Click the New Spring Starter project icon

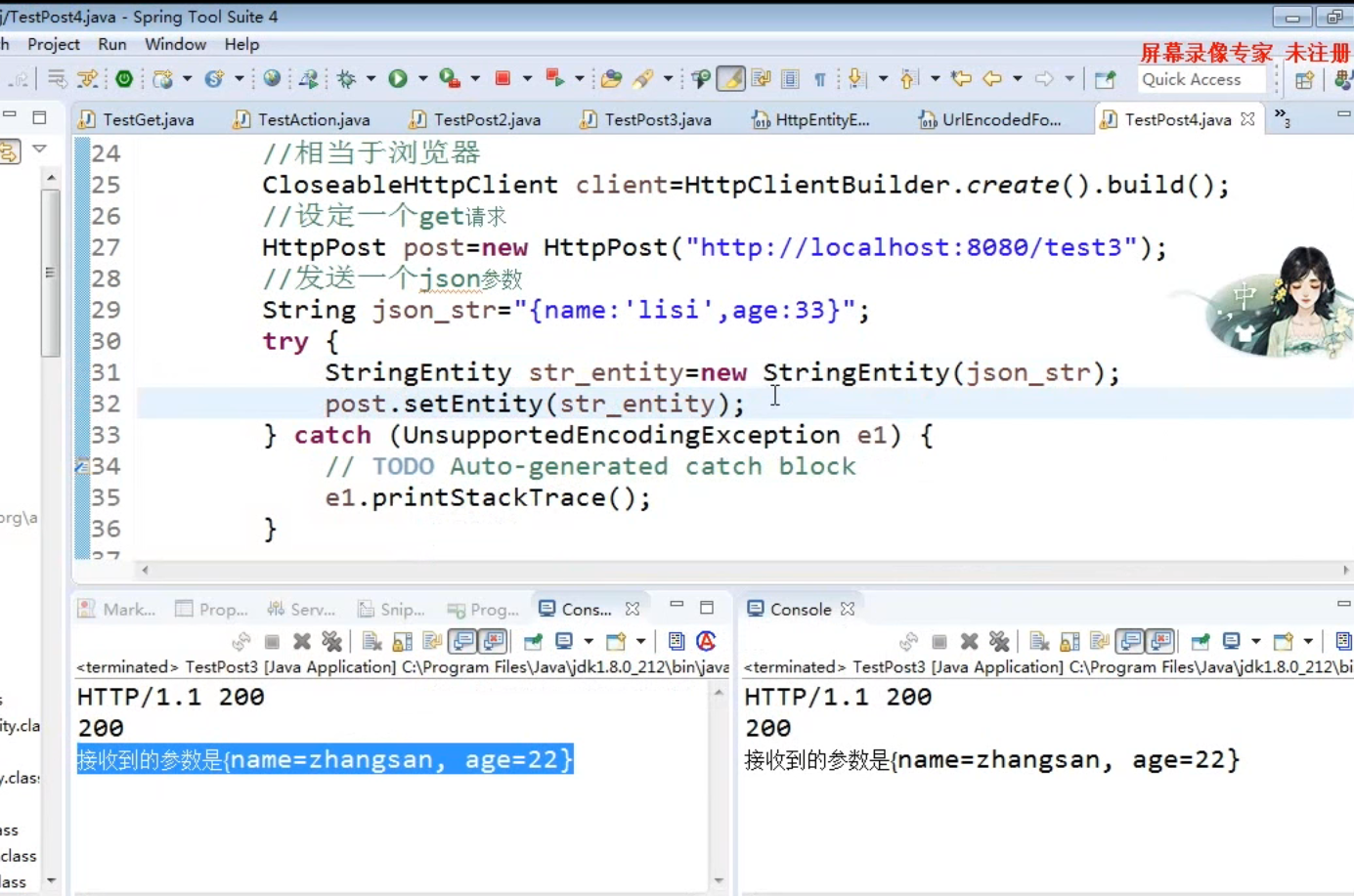click(x=163, y=79)
